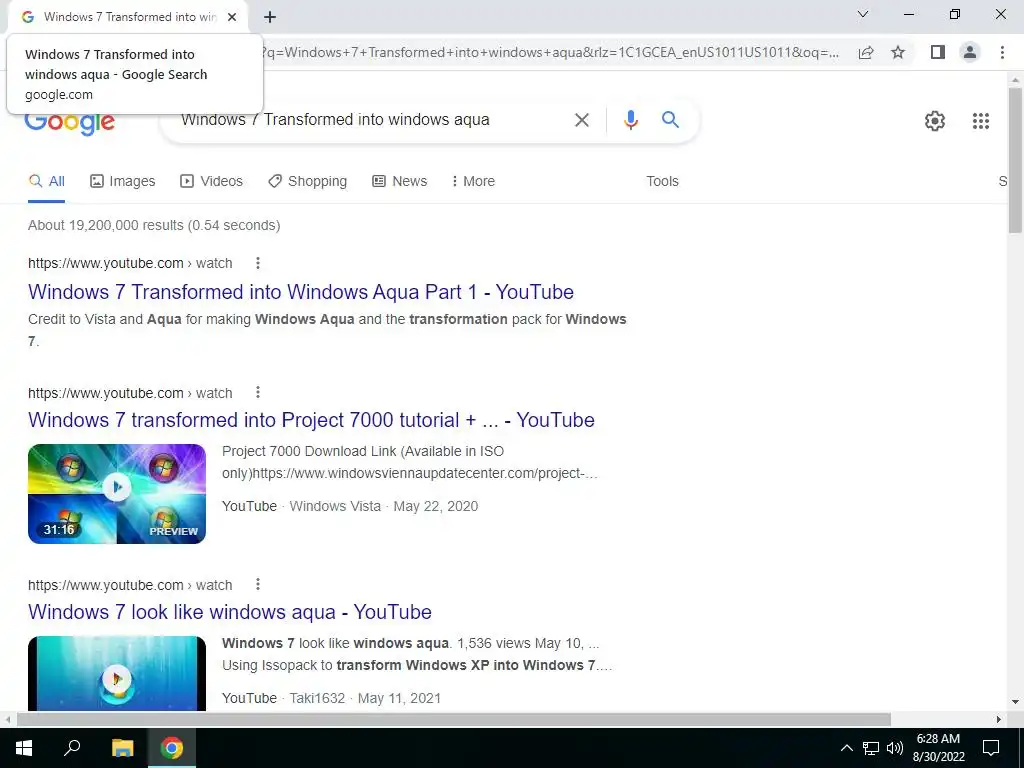Open Google settings gear icon

pos(935,121)
